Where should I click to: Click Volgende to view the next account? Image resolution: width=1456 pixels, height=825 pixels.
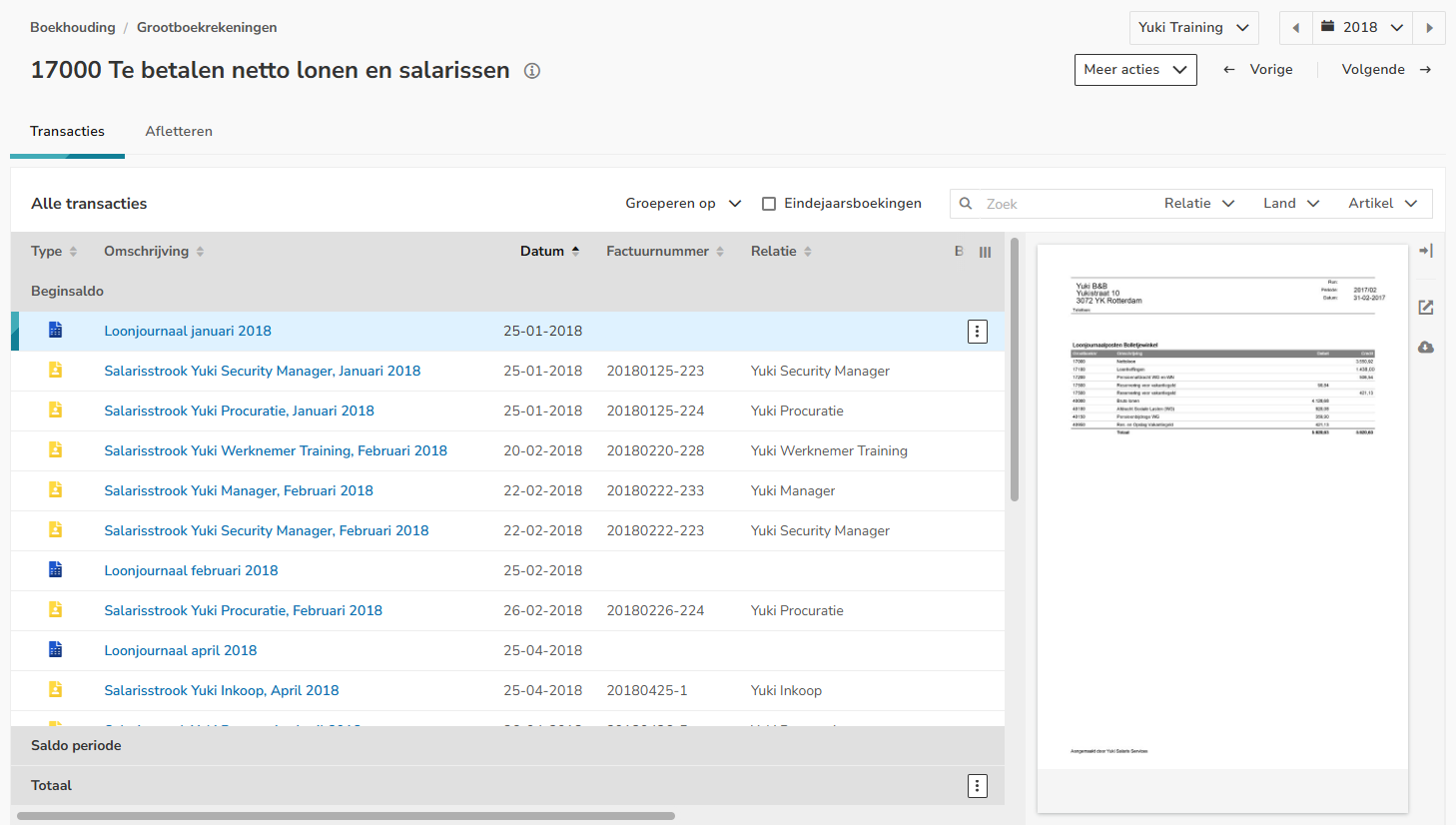tap(1387, 70)
